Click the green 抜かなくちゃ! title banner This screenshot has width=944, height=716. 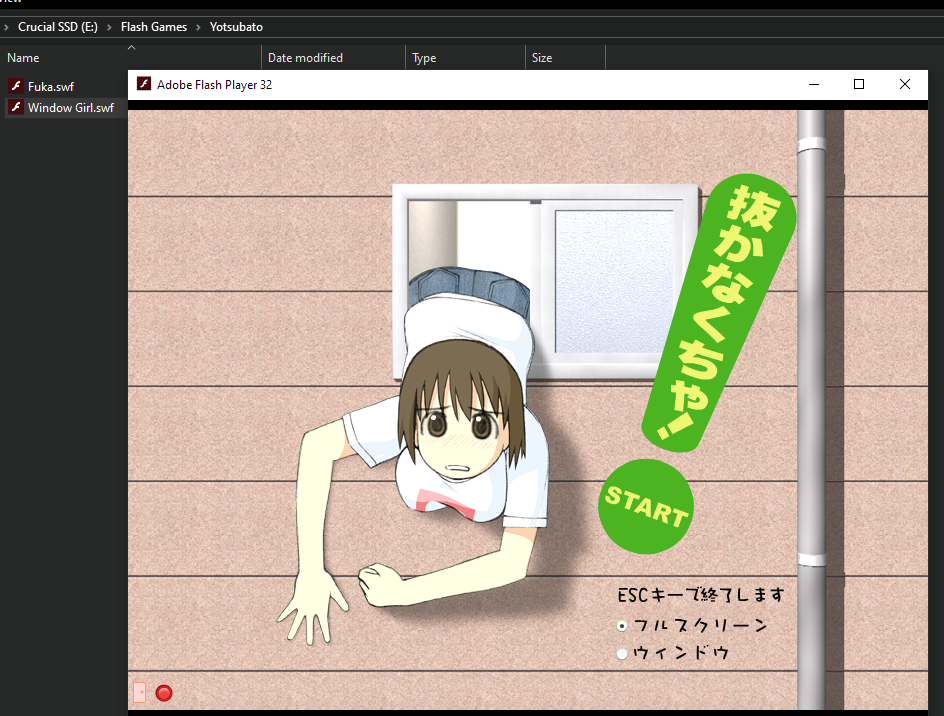[719, 313]
